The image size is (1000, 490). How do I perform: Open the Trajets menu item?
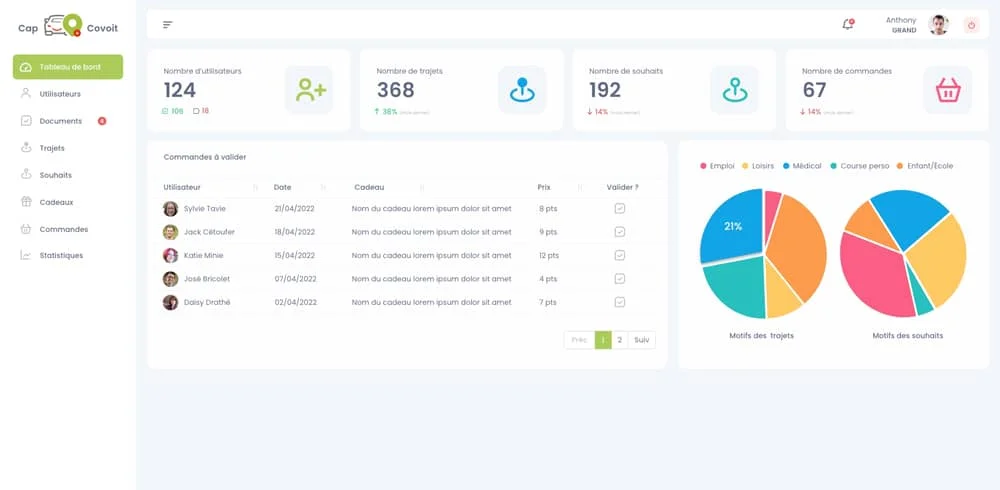(52, 148)
